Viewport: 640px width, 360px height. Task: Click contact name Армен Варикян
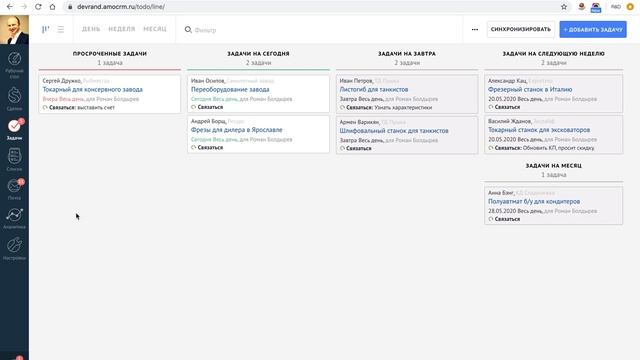click(x=359, y=122)
